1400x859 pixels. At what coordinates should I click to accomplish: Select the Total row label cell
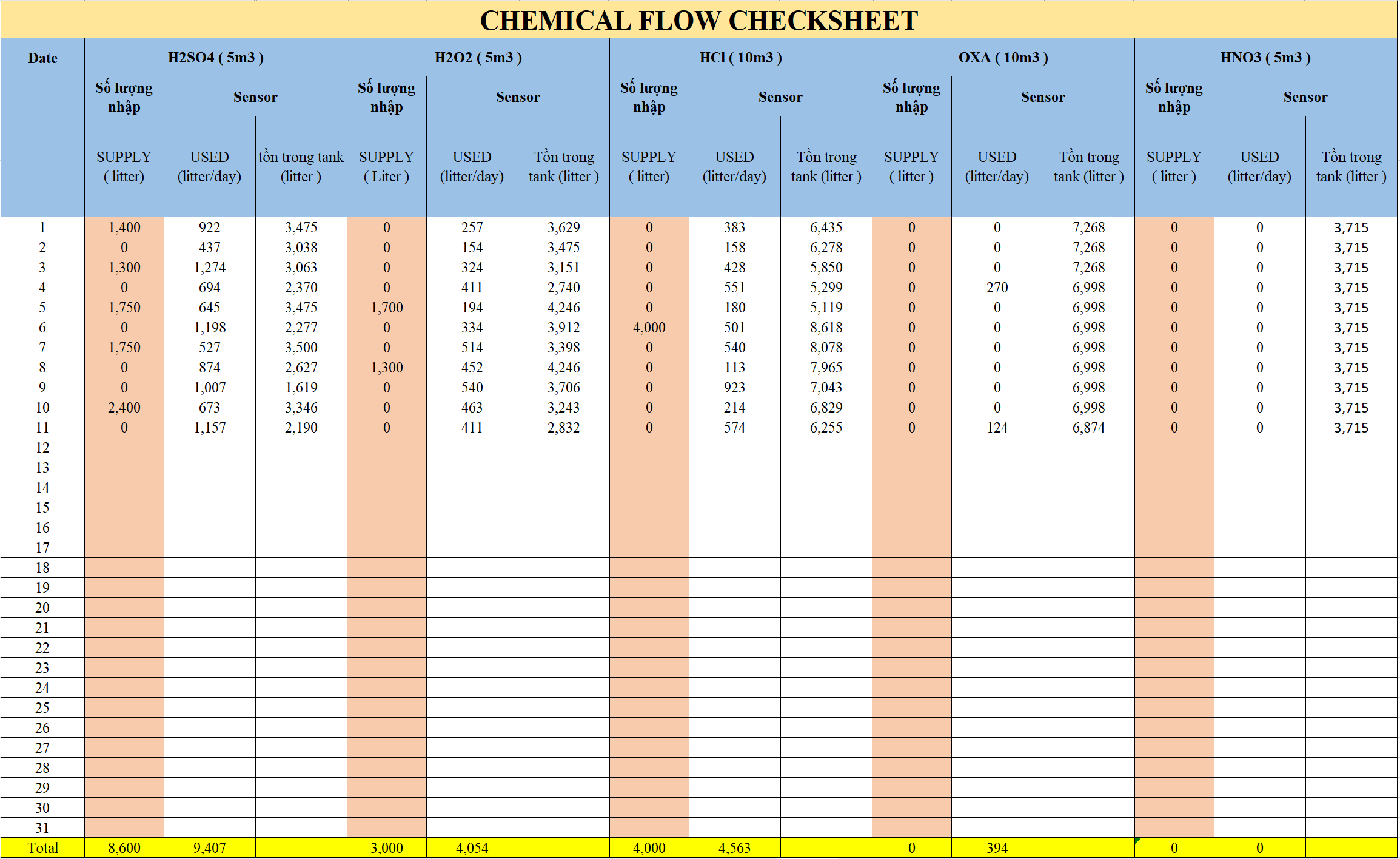tap(42, 848)
